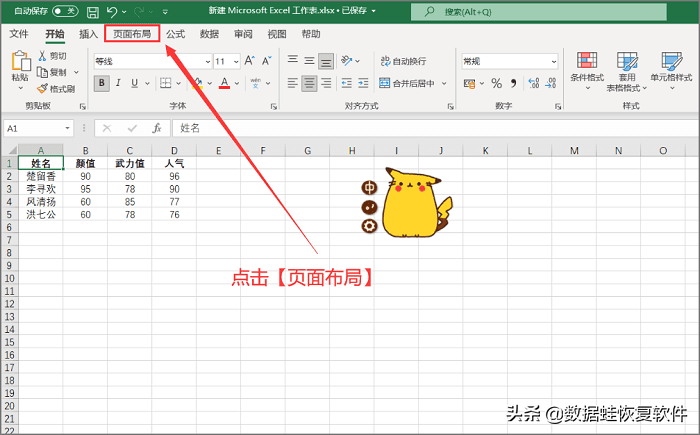Screen dimensions: 700x435
Task: Open Format as Table (套用表格格式)
Action: (627, 71)
